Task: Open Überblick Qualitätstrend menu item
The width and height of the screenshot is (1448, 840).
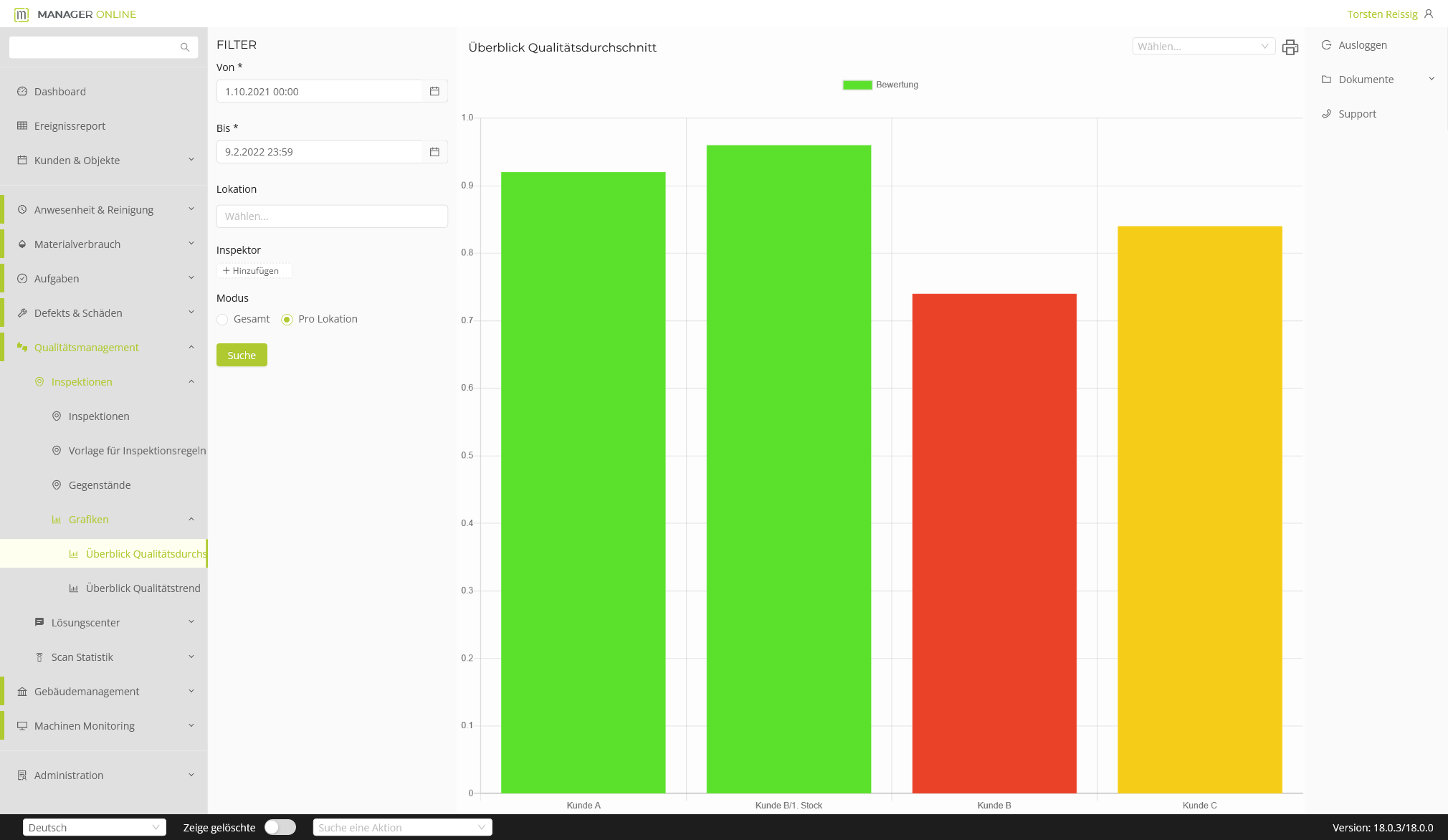Action: point(143,588)
